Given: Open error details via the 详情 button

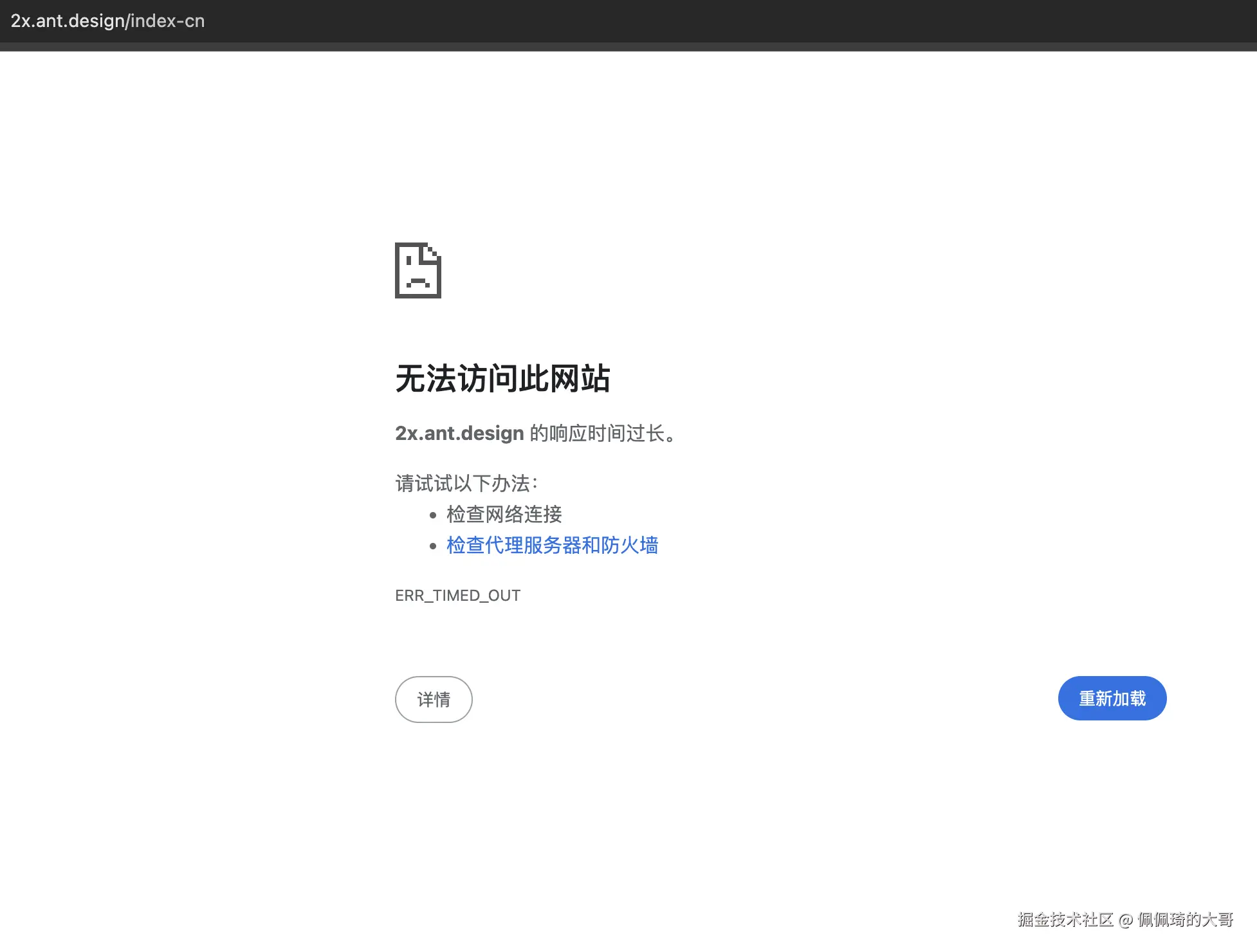Looking at the screenshot, I should (x=434, y=699).
